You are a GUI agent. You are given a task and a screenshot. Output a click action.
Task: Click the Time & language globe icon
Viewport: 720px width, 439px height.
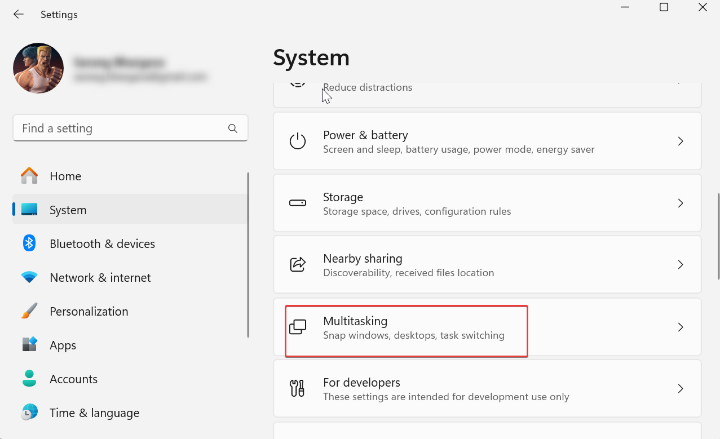[x=30, y=412]
